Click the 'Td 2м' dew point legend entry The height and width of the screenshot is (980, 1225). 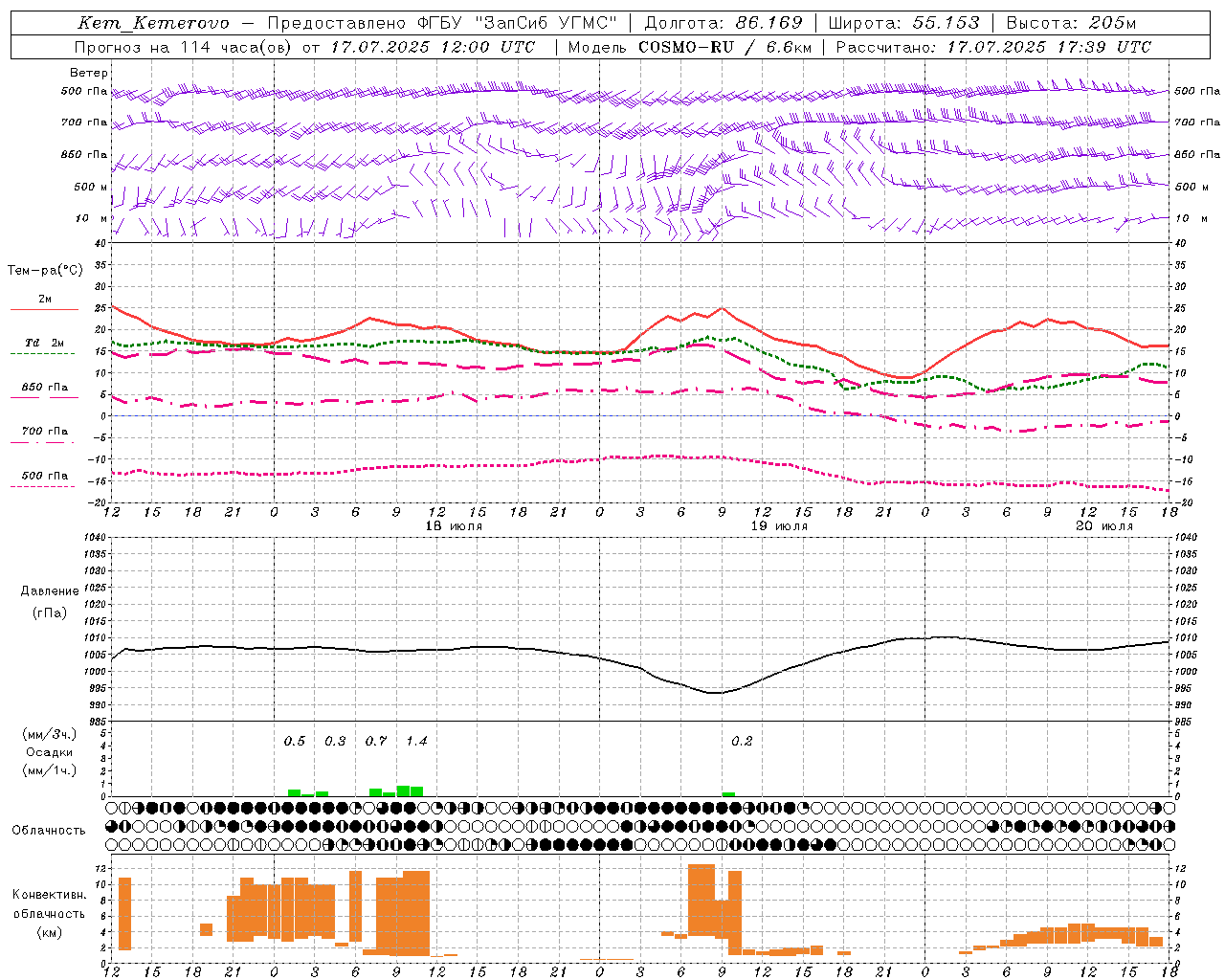pos(44,343)
